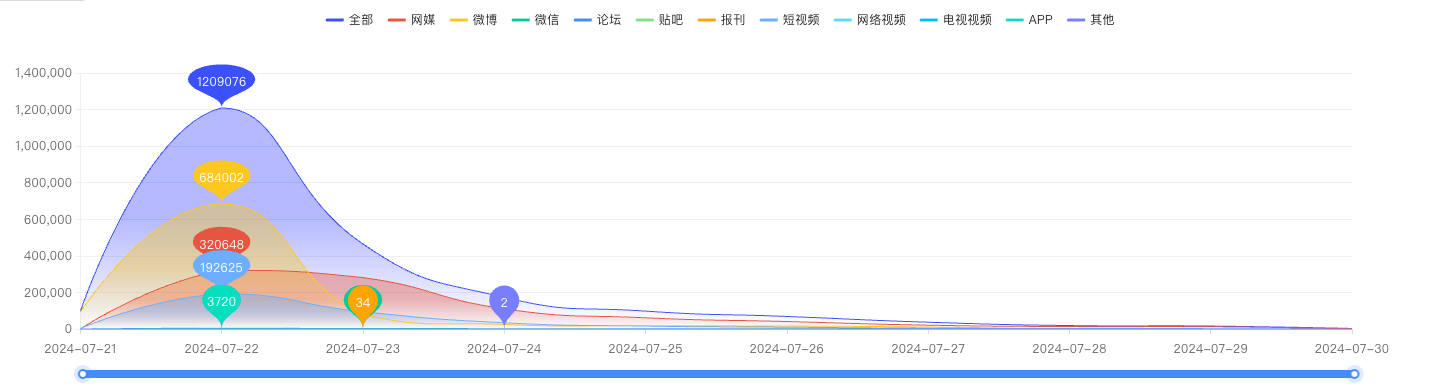Image resolution: width=1430 pixels, height=390 pixels.
Task: Click the teal 3720 marker pin
Action: [x=221, y=302]
